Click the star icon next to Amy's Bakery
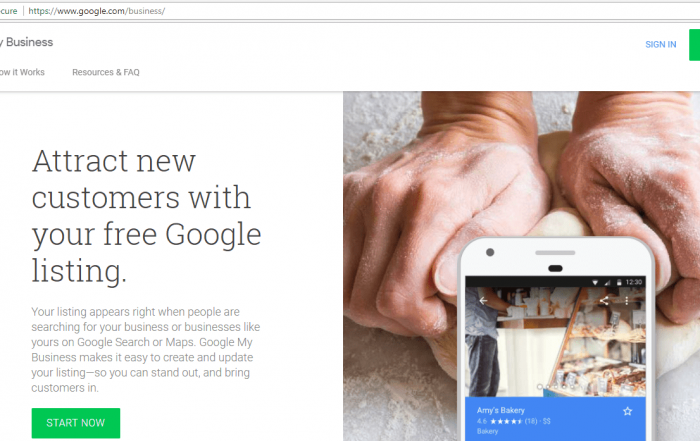 627,411
